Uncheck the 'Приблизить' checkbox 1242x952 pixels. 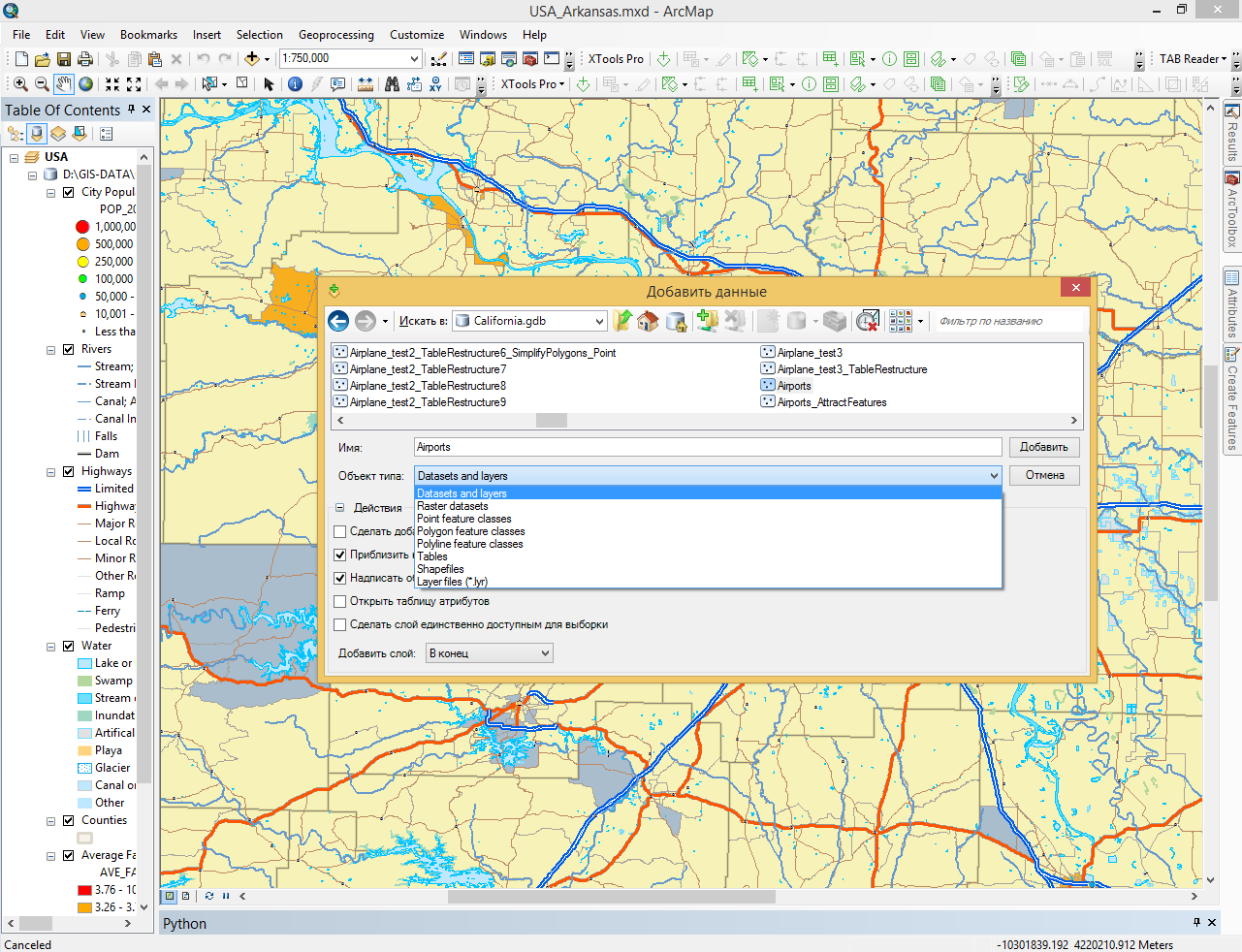click(x=340, y=555)
